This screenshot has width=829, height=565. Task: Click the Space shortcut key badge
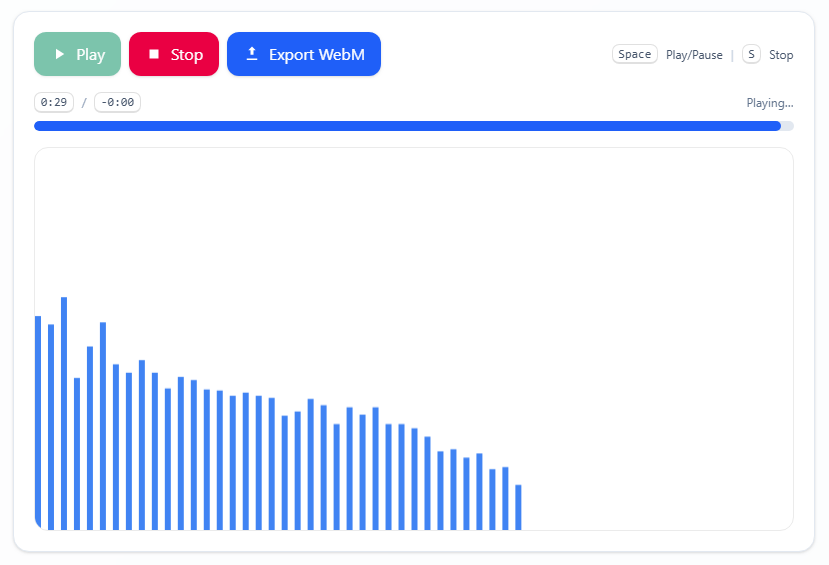tap(634, 54)
